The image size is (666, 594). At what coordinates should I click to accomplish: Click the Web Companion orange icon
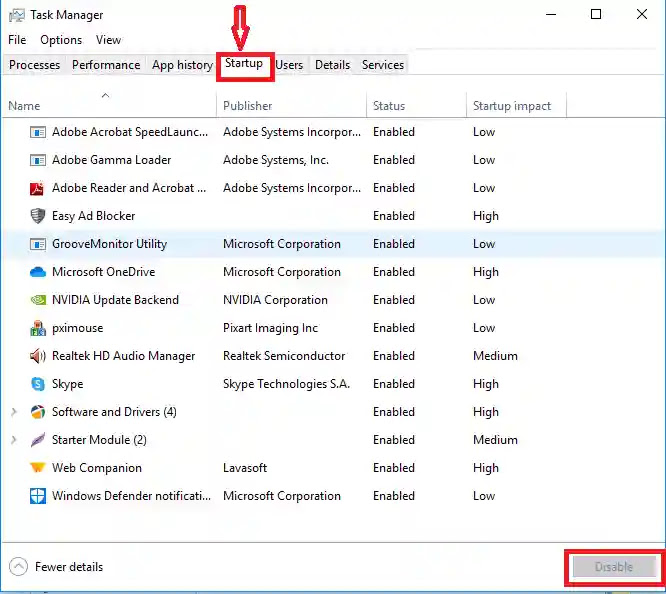[x=38, y=468]
